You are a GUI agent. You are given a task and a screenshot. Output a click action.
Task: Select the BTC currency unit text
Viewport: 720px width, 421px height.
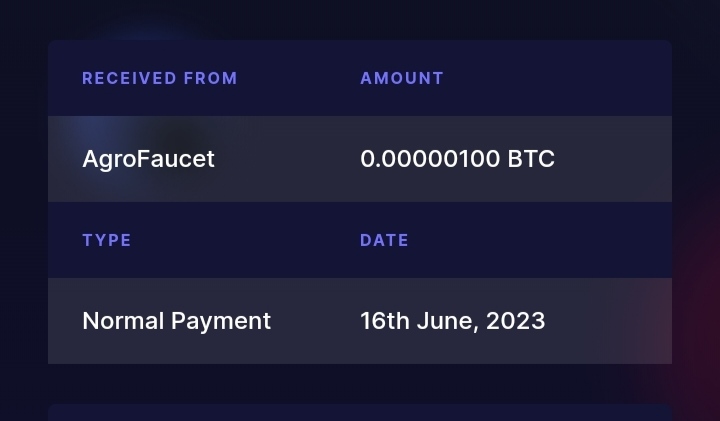coord(531,159)
